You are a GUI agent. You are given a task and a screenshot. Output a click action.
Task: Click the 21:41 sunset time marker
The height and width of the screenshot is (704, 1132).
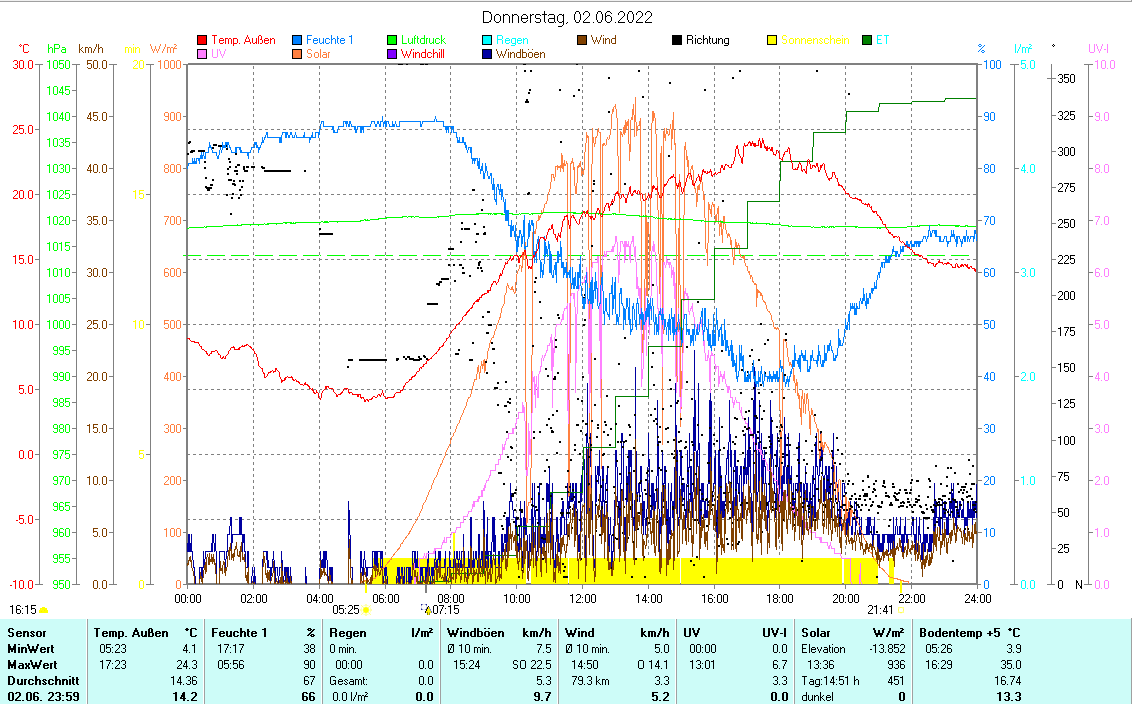click(x=880, y=608)
